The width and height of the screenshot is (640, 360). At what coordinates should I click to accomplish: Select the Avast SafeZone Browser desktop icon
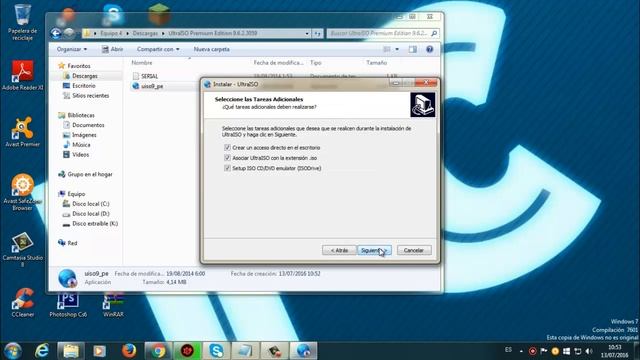coord(22,192)
